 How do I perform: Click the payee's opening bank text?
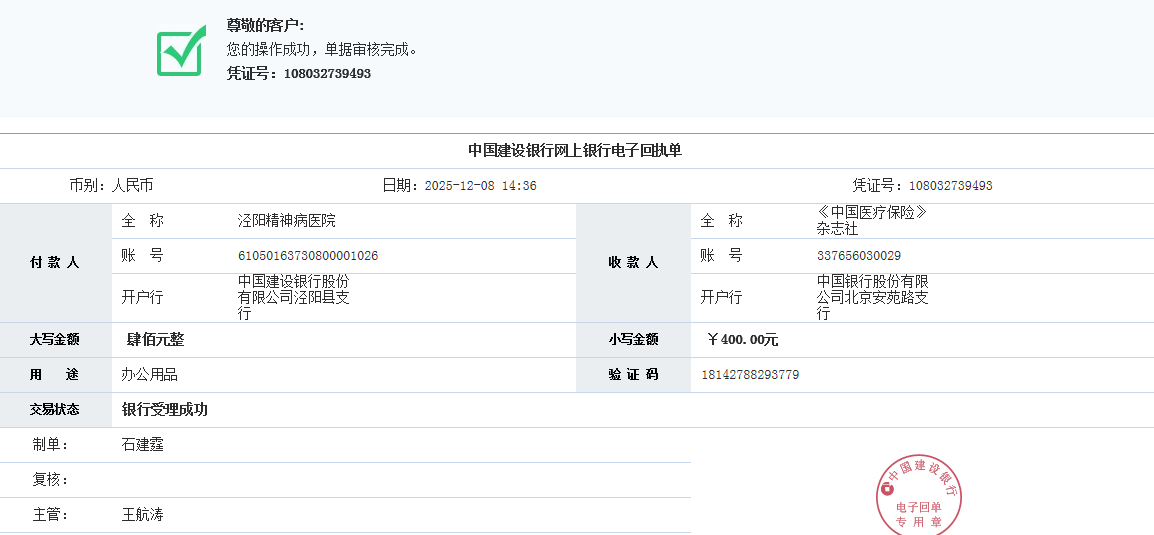(x=872, y=298)
